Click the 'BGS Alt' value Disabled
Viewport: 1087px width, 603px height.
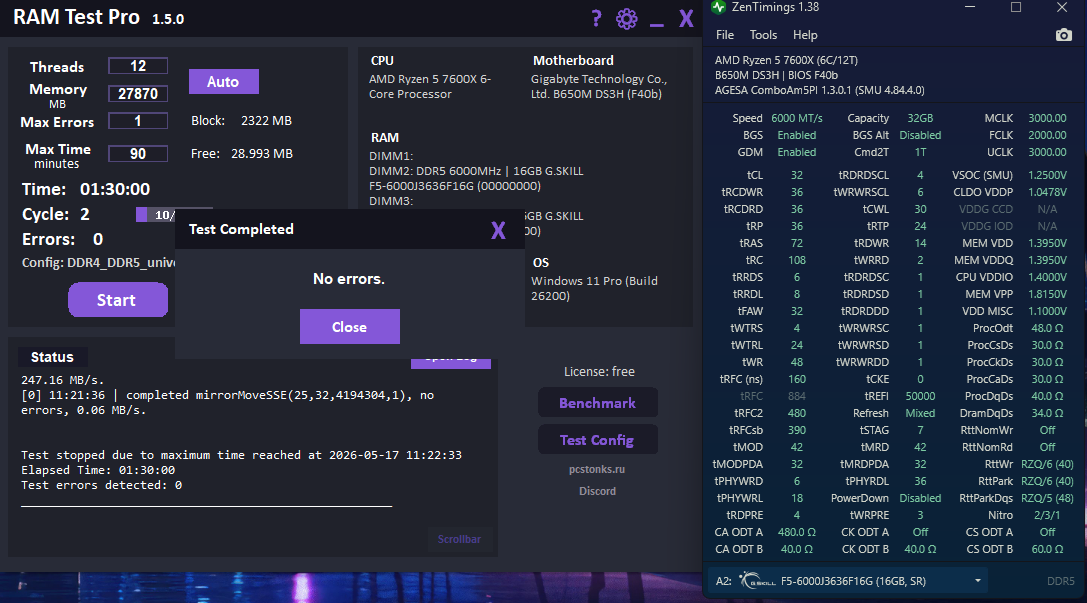(920, 135)
